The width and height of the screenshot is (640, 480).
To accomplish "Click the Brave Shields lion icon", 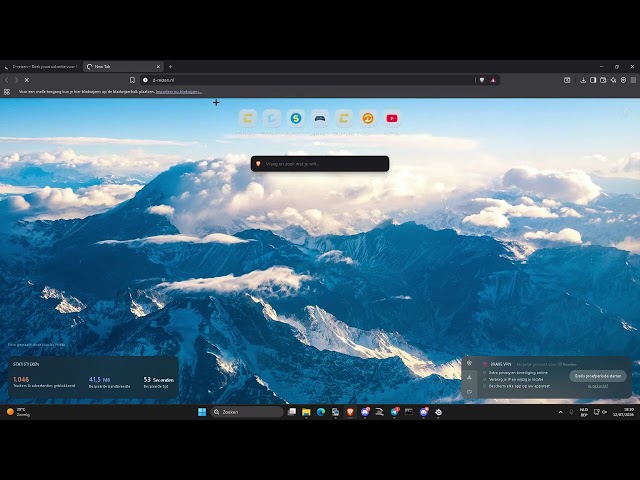I will click(x=482, y=80).
